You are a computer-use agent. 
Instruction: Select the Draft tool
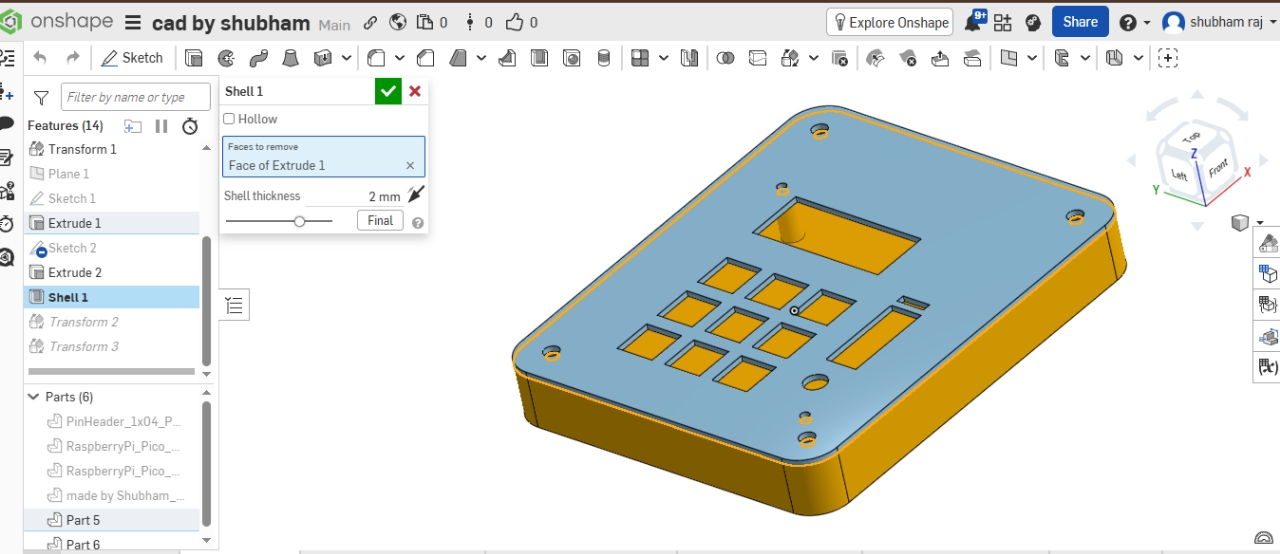(x=458, y=58)
